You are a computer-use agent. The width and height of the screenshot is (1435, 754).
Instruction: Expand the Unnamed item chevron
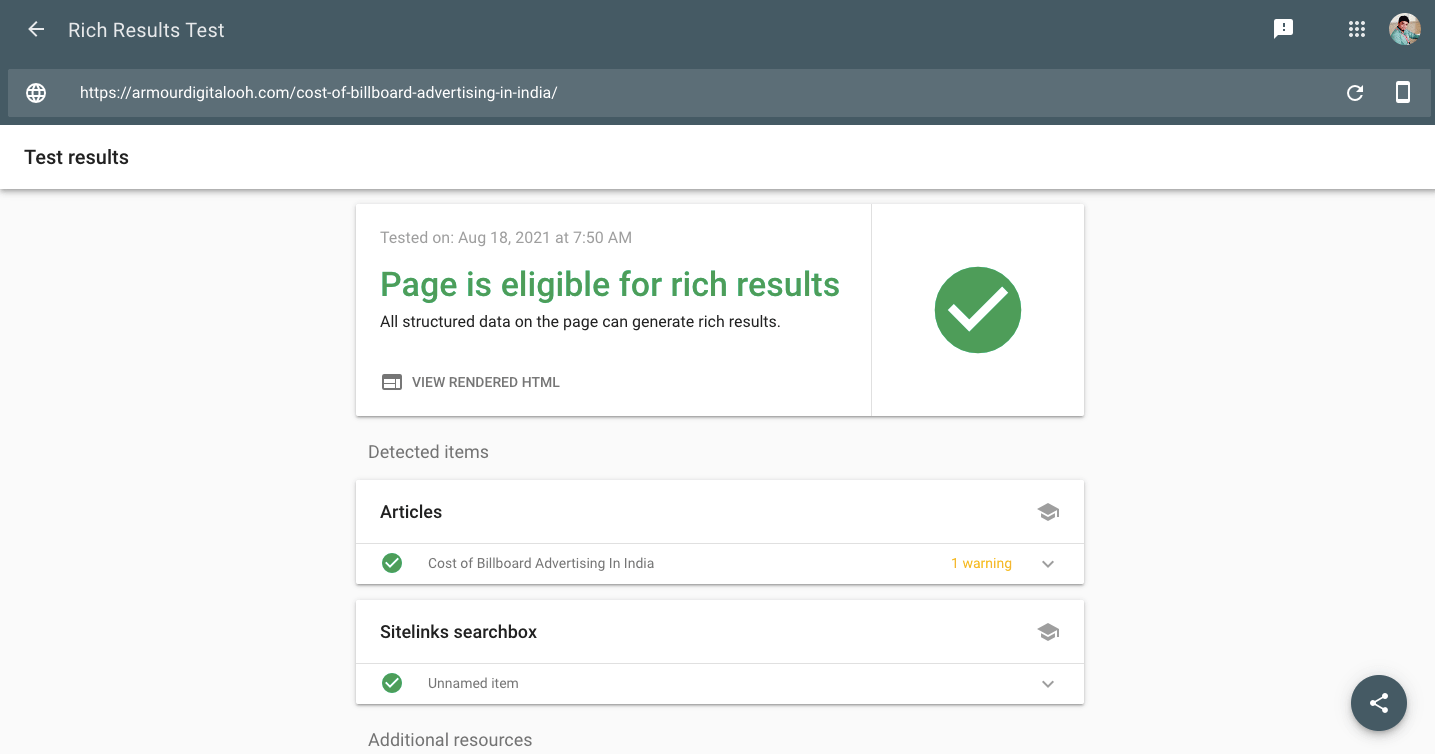tap(1048, 684)
